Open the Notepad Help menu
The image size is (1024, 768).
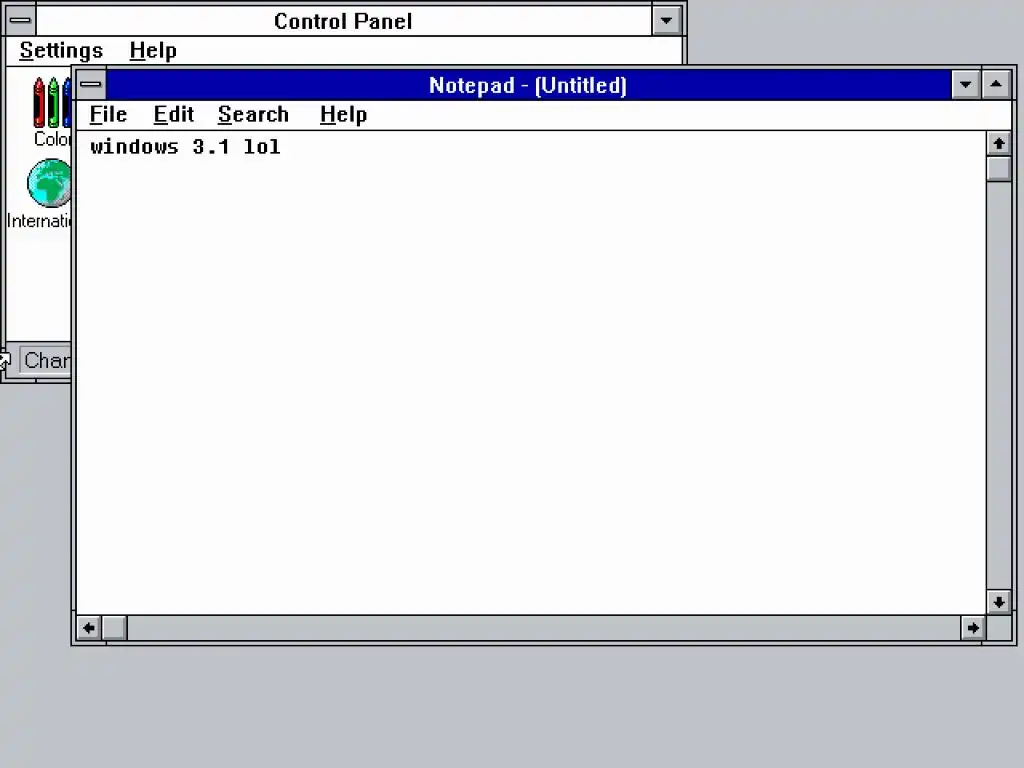pos(344,114)
